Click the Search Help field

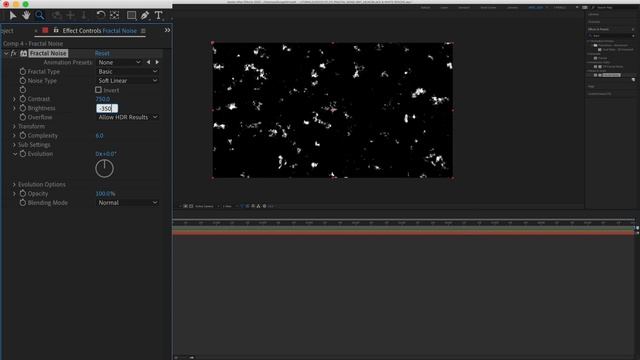614,7
